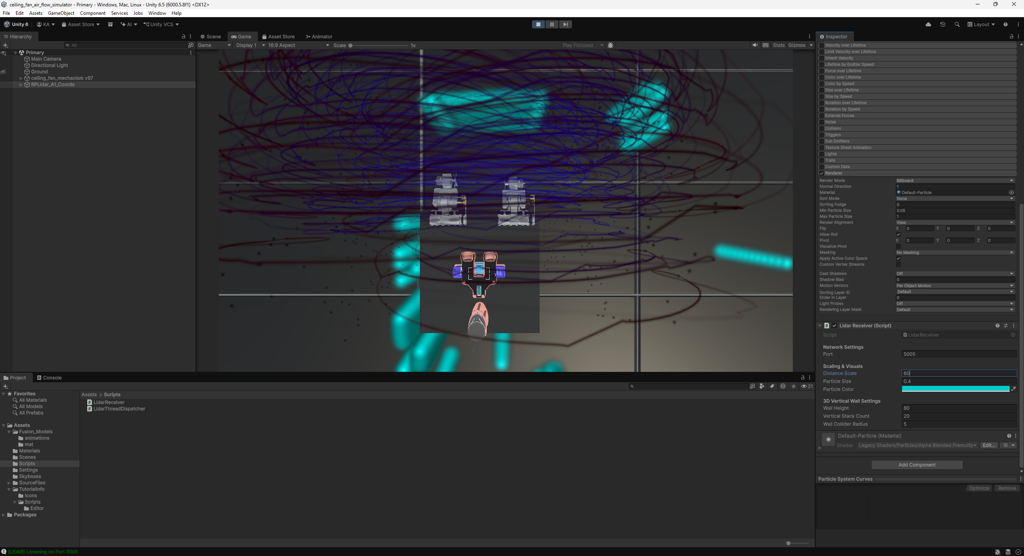Click the Material object picker circle icon
Viewport: 1024px width, 556px height.
(x=1011, y=192)
